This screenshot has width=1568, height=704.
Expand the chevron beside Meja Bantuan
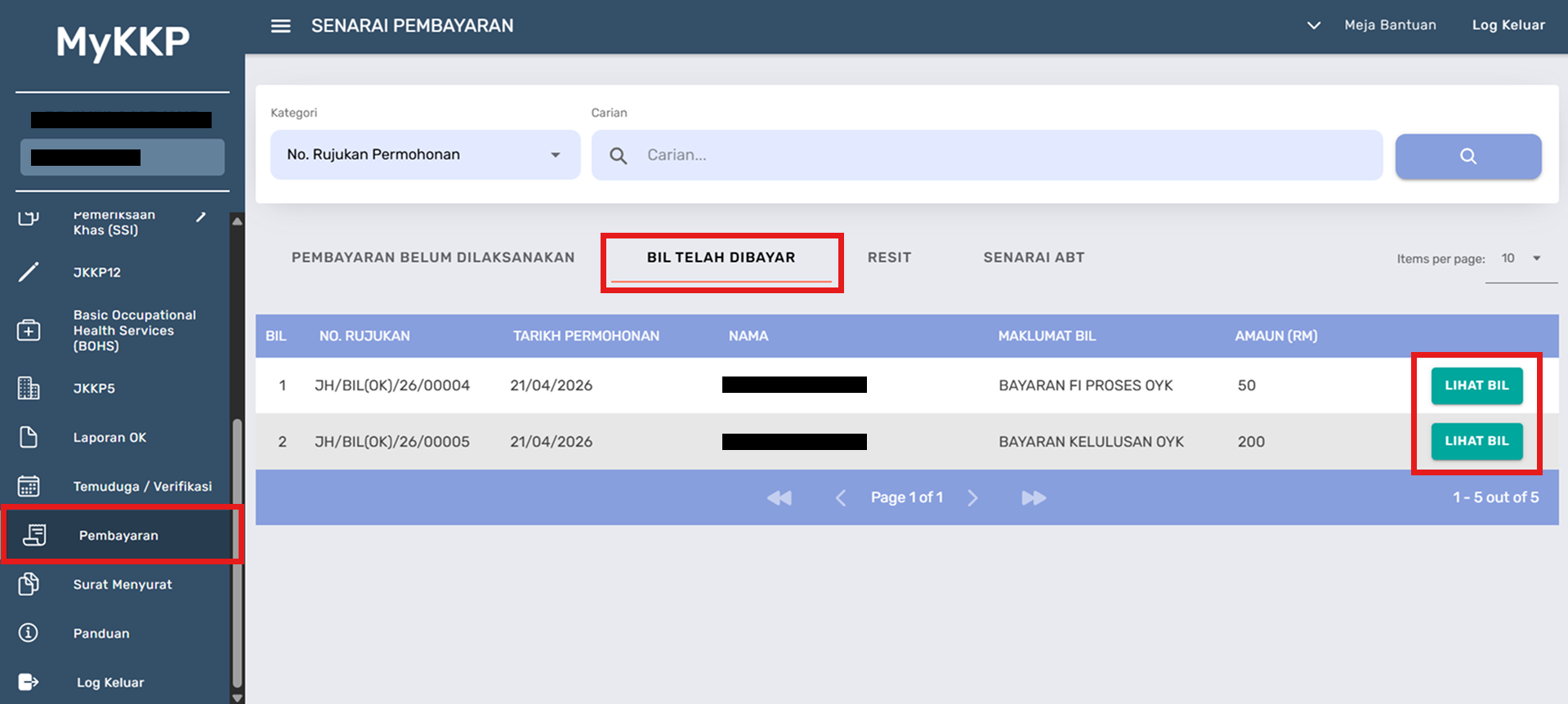(1313, 25)
